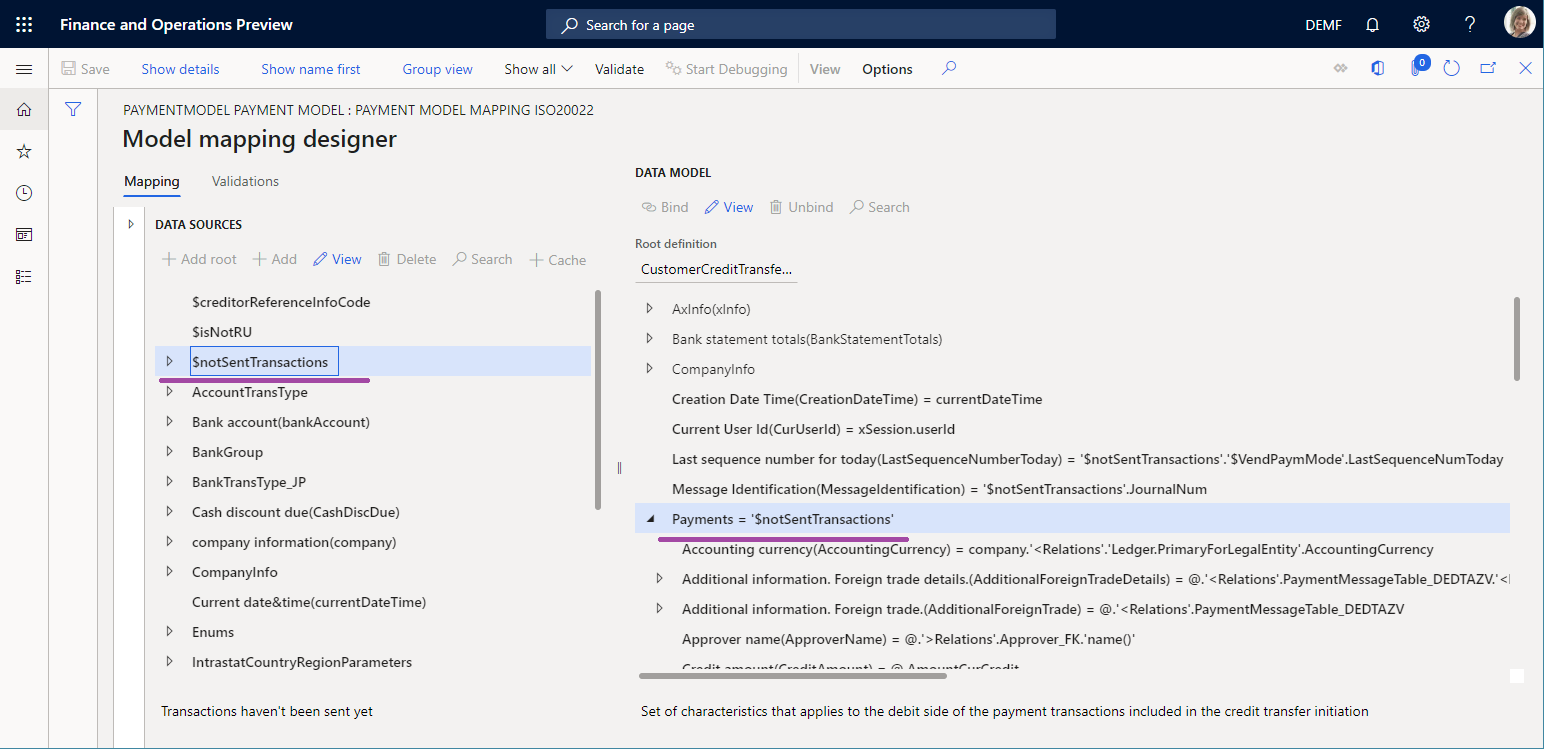This screenshot has width=1544, height=749.
Task: Open system settings gear
Action: [1421, 23]
